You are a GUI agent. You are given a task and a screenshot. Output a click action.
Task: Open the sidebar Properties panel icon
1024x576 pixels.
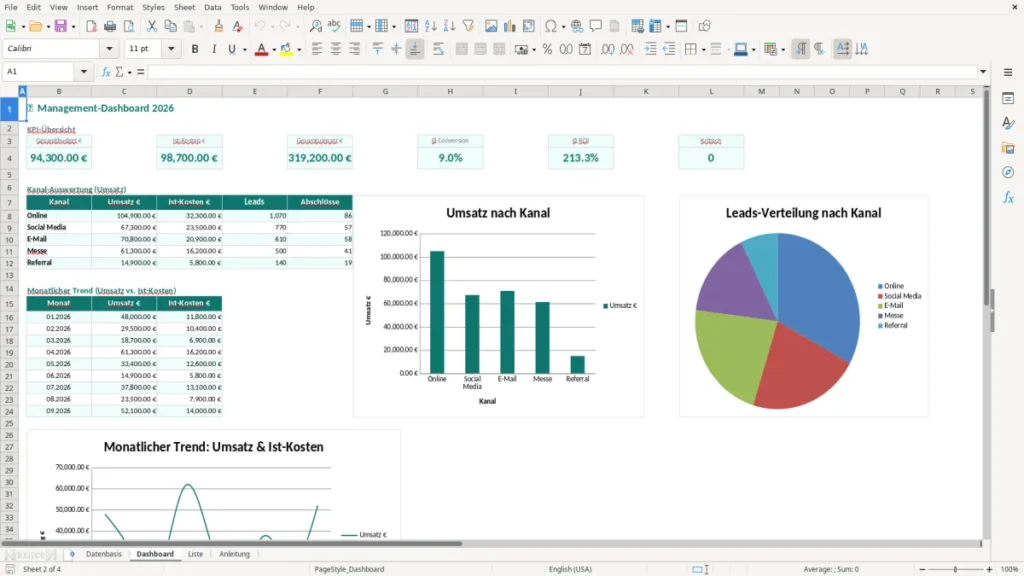coord(1008,98)
